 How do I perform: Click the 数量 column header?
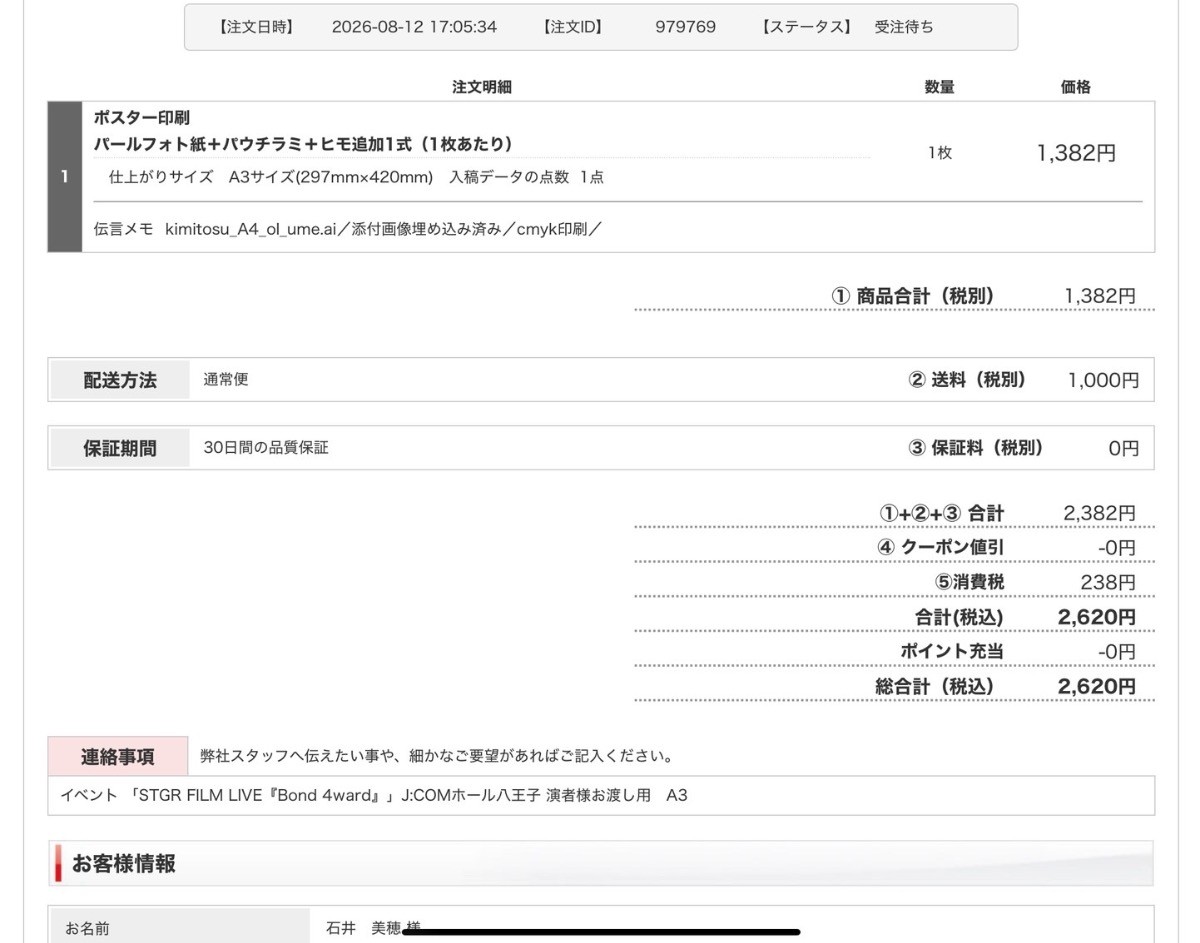pyautogui.click(x=939, y=87)
